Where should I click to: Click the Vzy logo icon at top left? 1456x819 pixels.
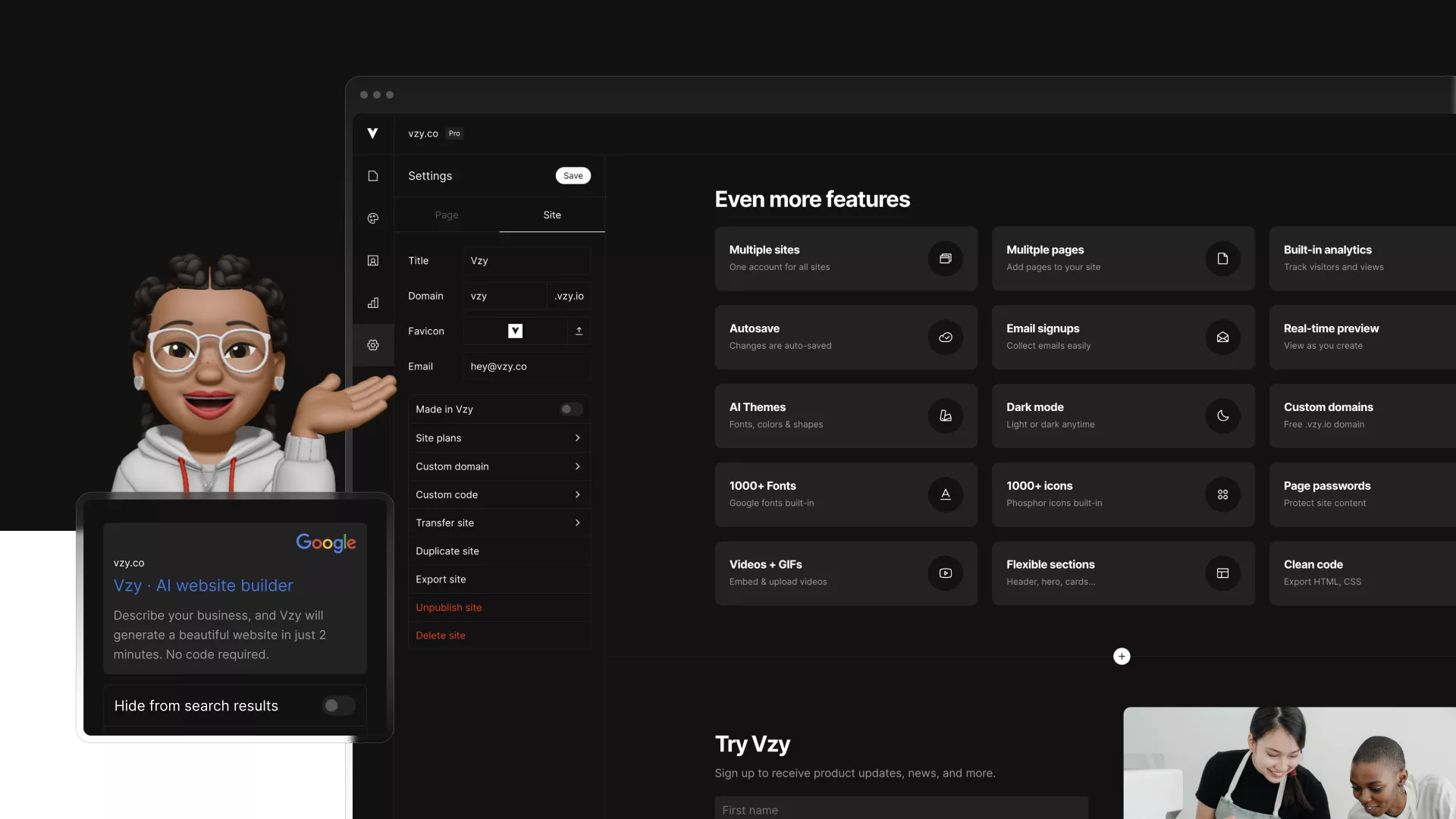372,133
